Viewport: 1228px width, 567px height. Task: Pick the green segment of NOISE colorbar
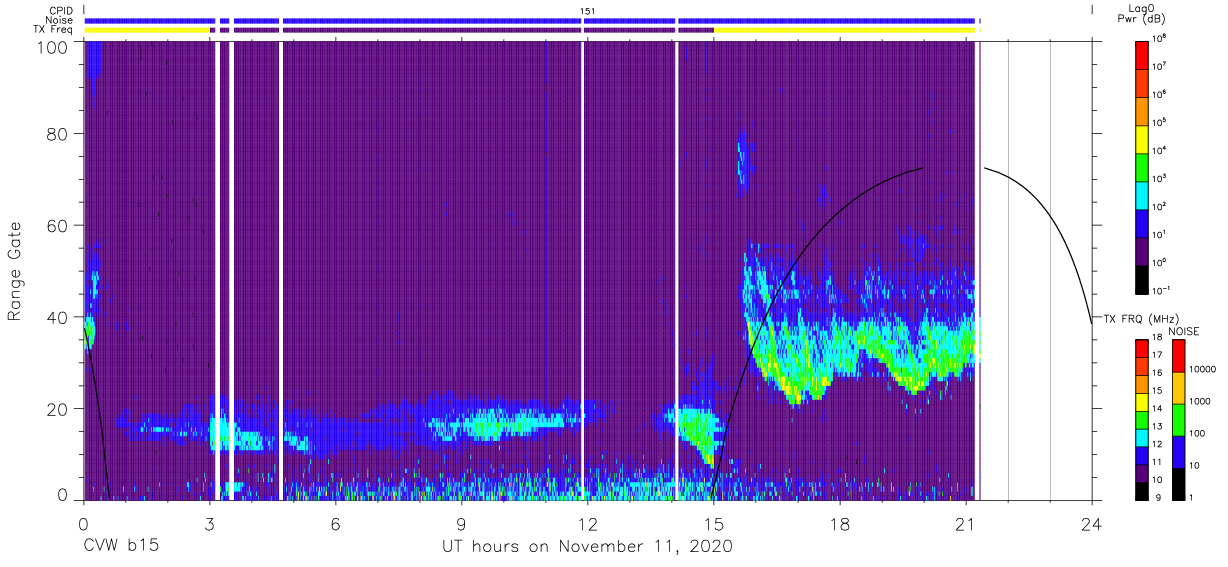[1177, 420]
